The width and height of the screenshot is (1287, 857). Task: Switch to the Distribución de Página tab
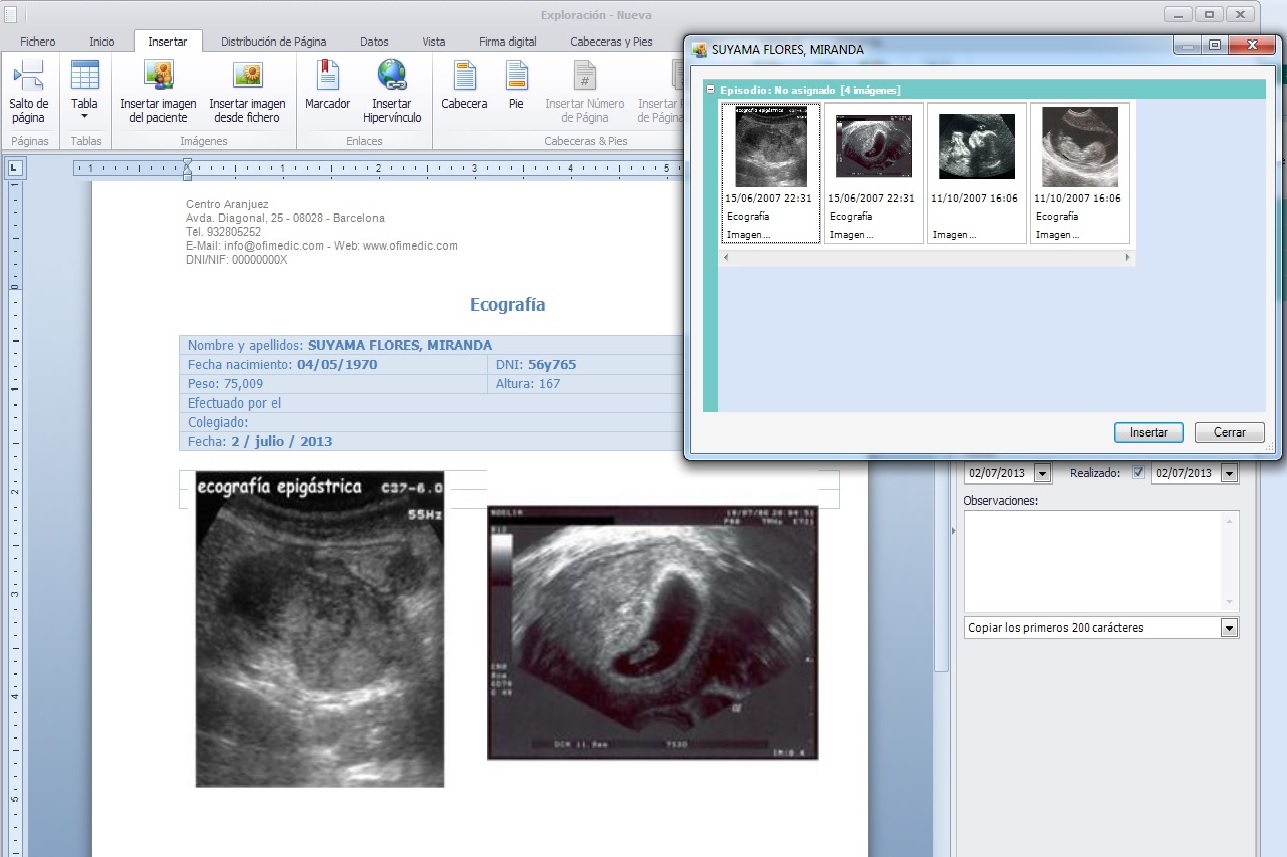tap(274, 42)
